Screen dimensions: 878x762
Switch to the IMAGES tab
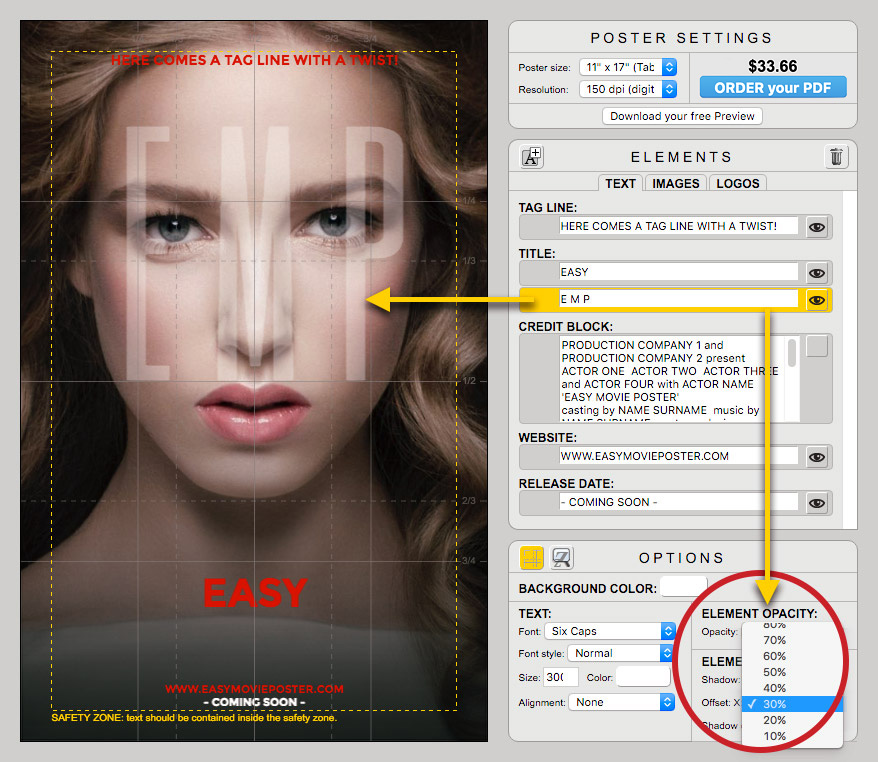tap(675, 183)
